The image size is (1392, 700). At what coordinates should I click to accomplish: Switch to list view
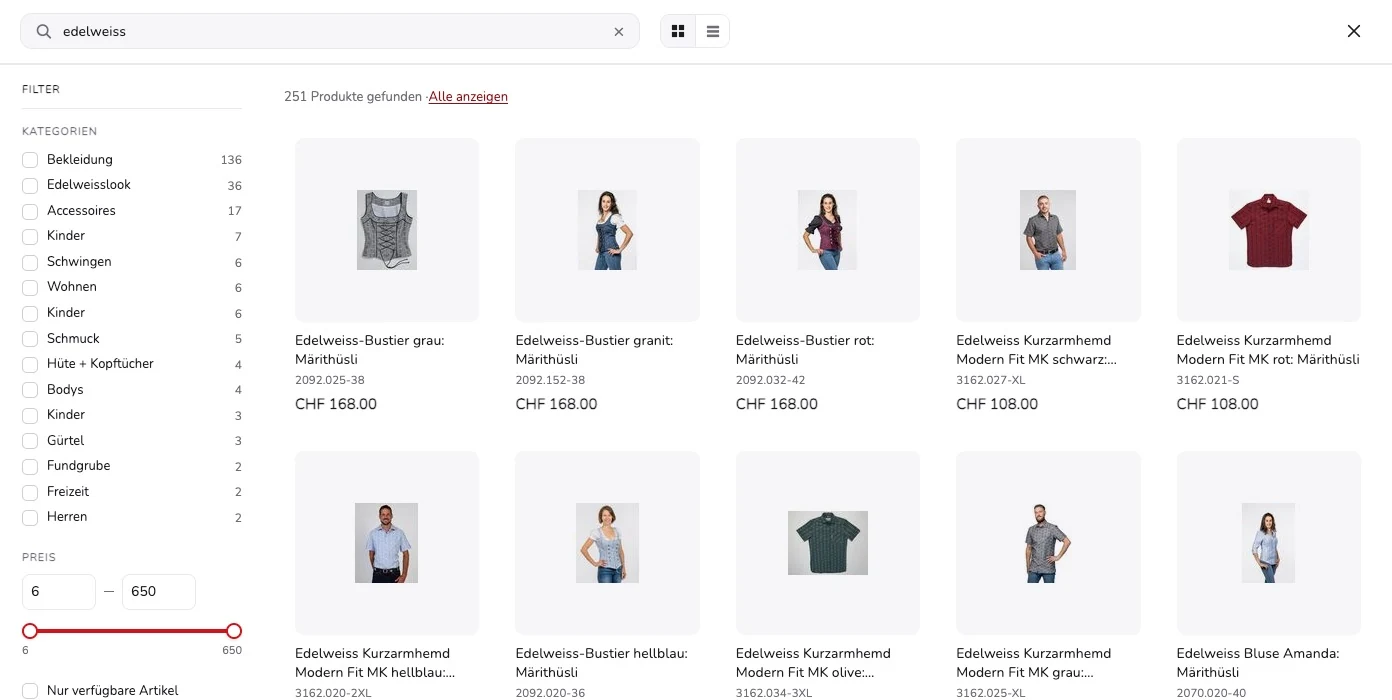(x=713, y=31)
